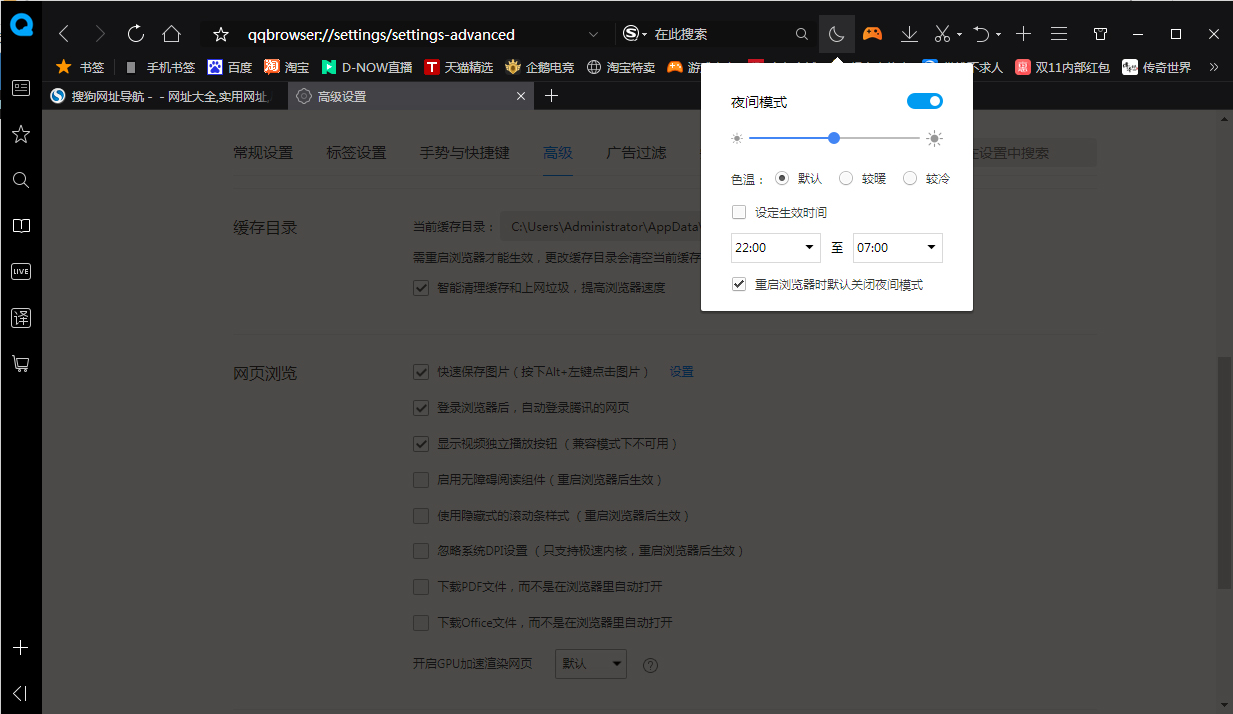Open the theme skin center icon
Viewport: 1233px width, 714px height.
[x=1100, y=33]
